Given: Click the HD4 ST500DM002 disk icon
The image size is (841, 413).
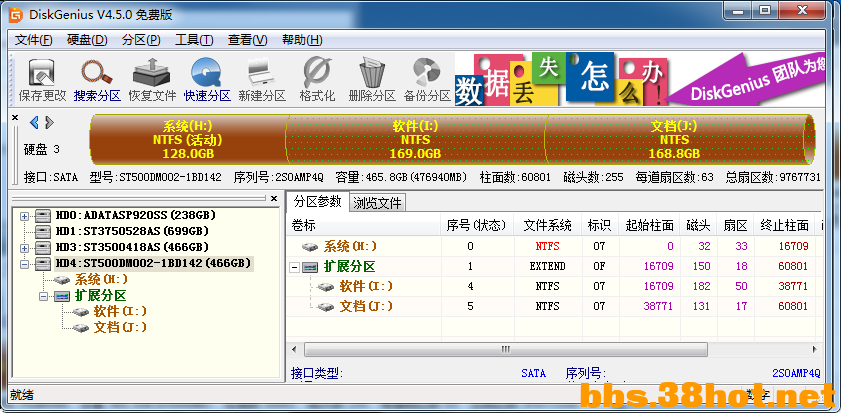Looking at the screenshot, I should tap(43, 264).
